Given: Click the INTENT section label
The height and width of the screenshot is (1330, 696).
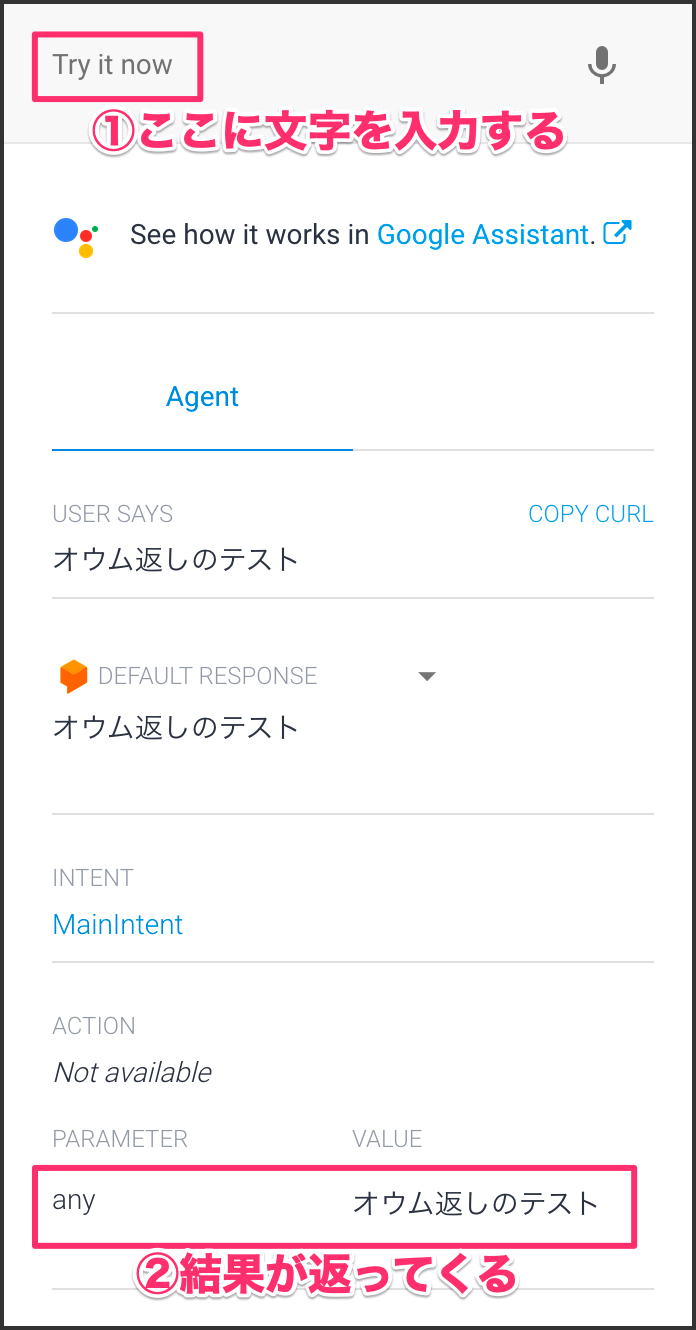Looking at the screenshot, I should (93, 878).
